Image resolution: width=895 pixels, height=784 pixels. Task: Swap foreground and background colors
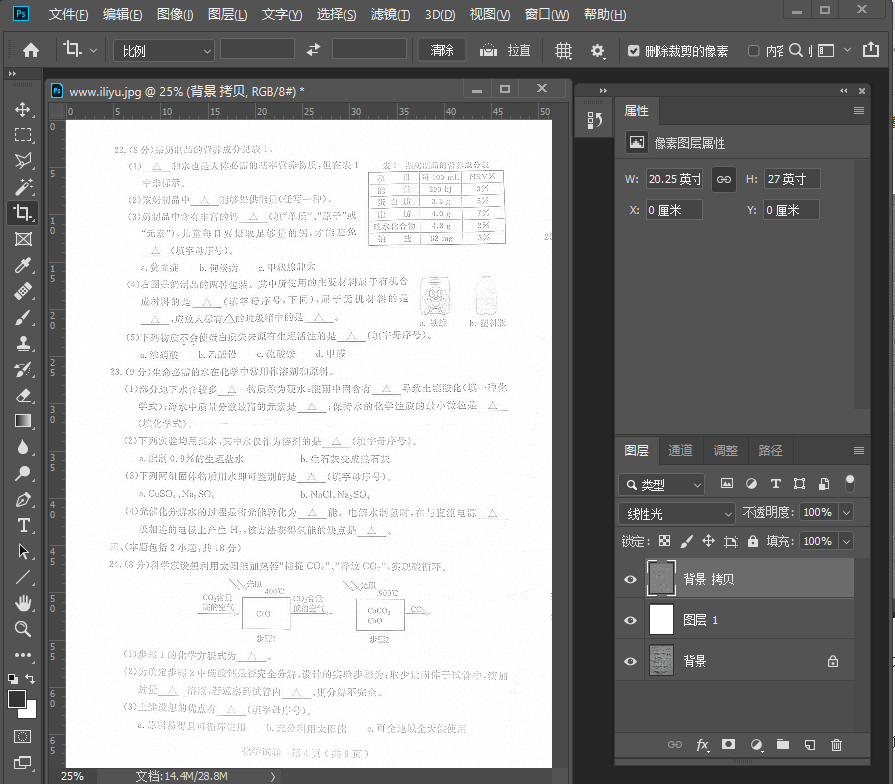click(x=30, y=679)
